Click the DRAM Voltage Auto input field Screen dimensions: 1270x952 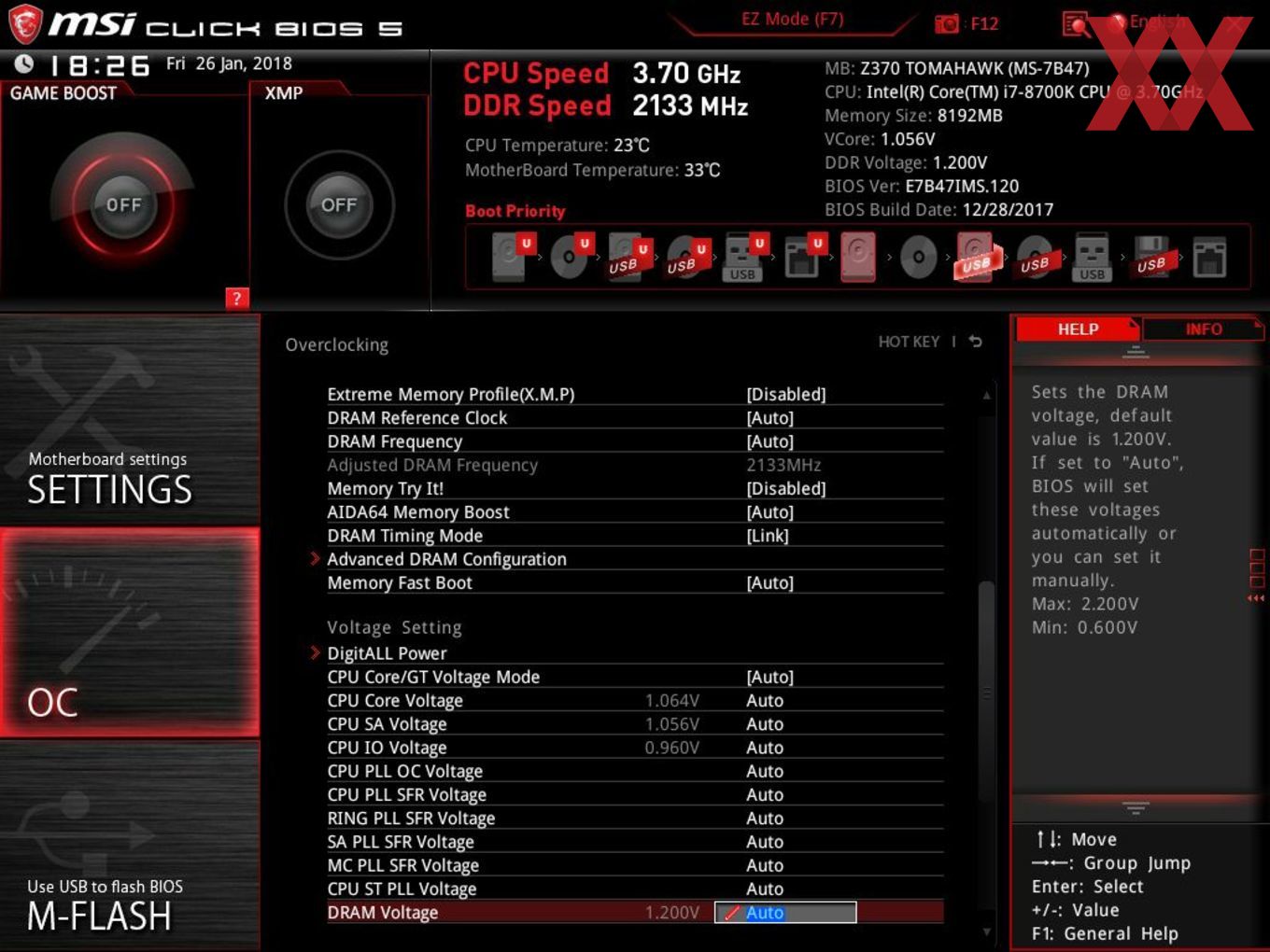click(785, 913)
